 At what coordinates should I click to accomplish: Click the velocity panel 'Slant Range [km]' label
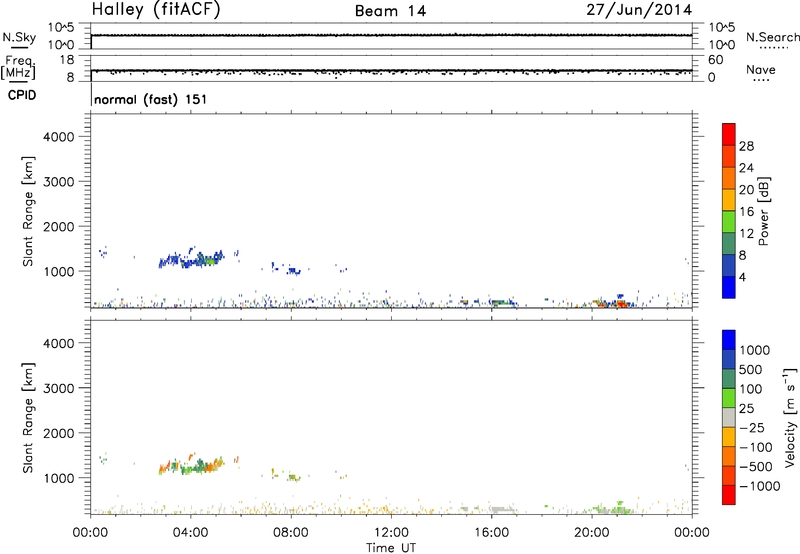(x=28, y=418)
